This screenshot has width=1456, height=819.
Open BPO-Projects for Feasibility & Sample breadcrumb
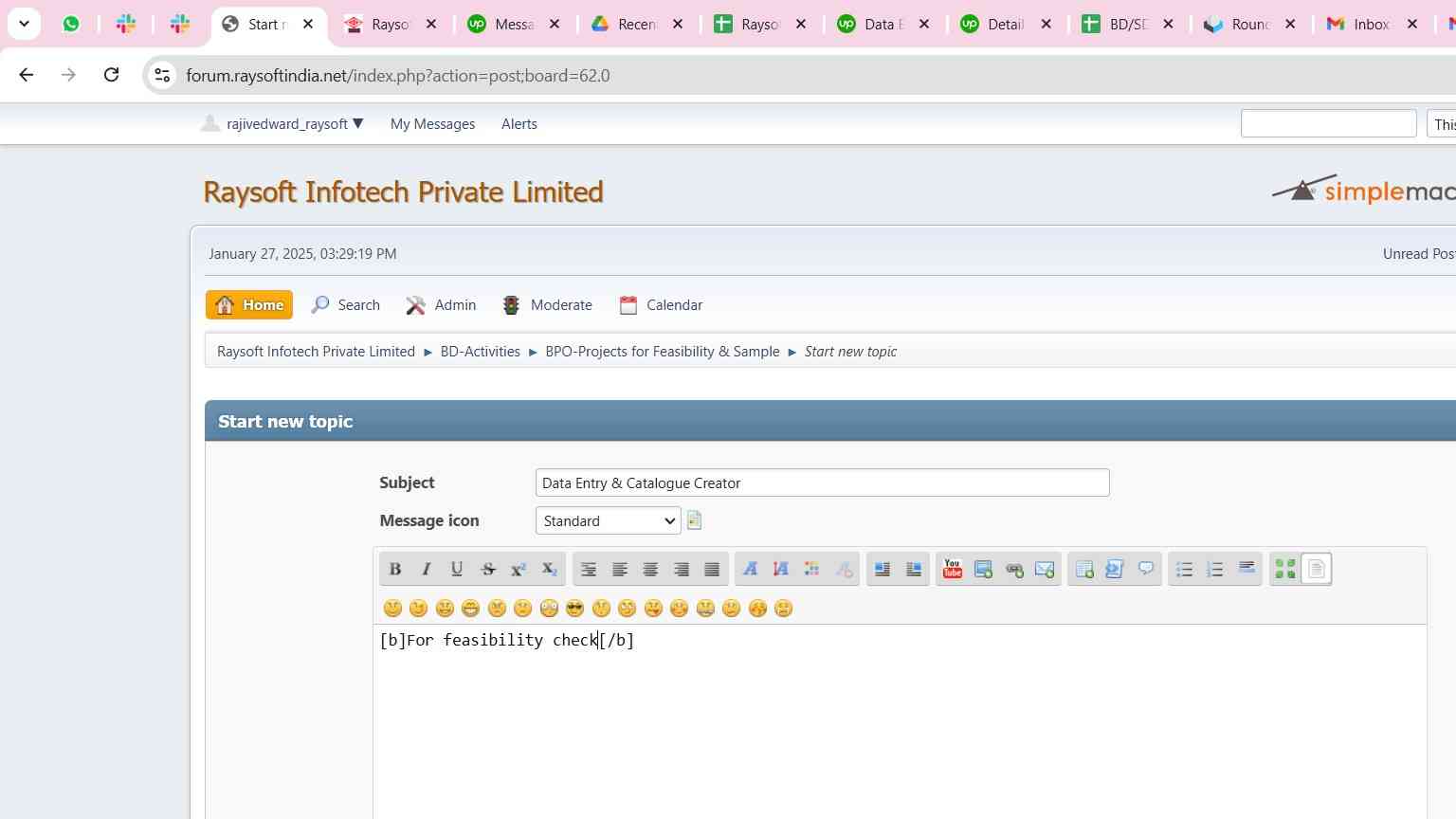point(662,351)
